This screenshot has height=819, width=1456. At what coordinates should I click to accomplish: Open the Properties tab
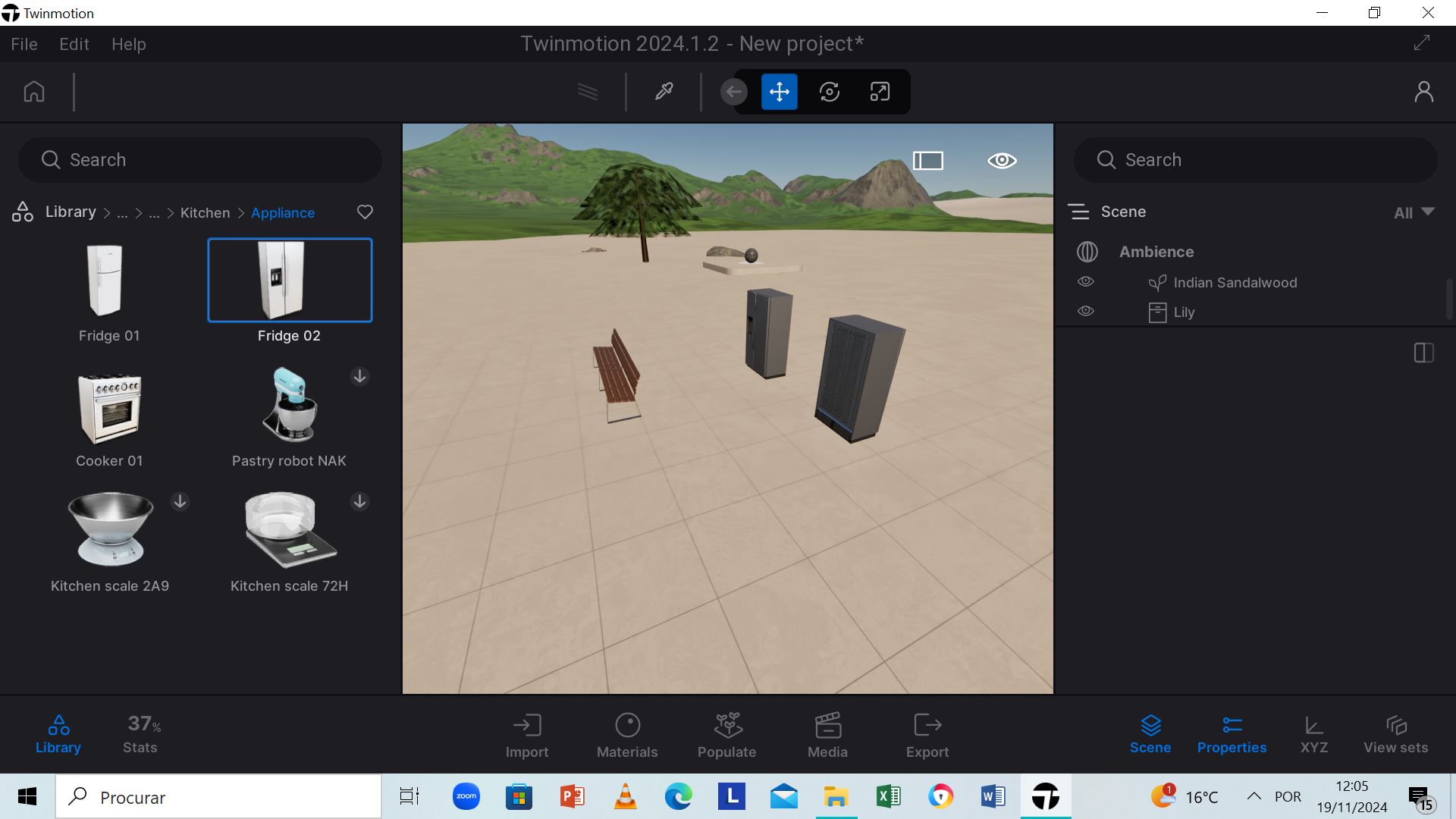1232,734
